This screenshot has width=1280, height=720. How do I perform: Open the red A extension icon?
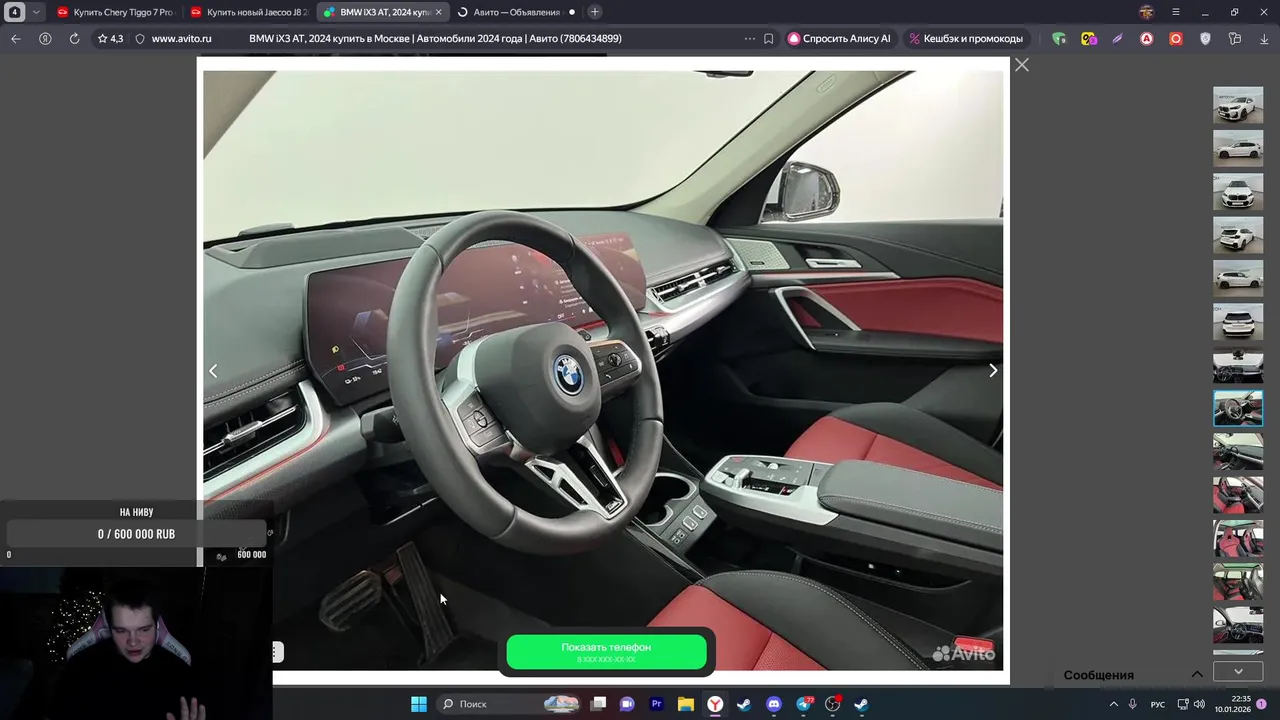point(1147,39)
